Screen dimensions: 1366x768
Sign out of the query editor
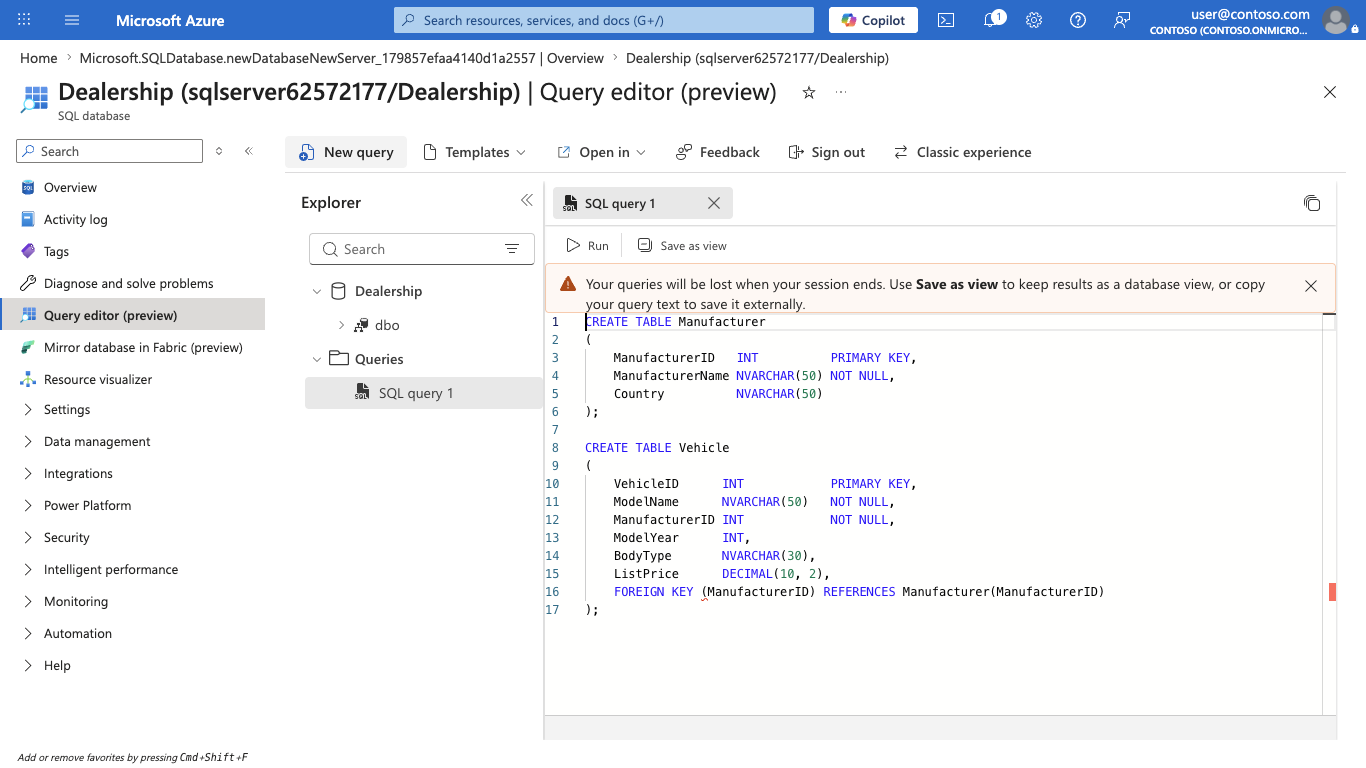[x=826, y=152]
